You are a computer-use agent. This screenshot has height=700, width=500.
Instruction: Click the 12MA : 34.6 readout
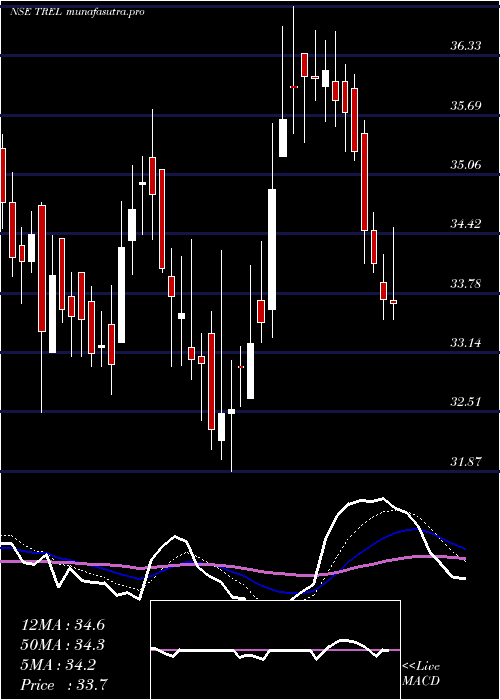pos(63,625)
